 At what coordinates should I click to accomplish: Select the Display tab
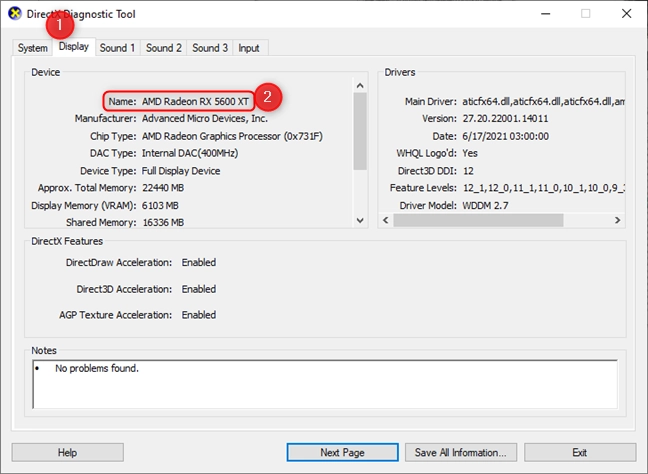[74, 47]
